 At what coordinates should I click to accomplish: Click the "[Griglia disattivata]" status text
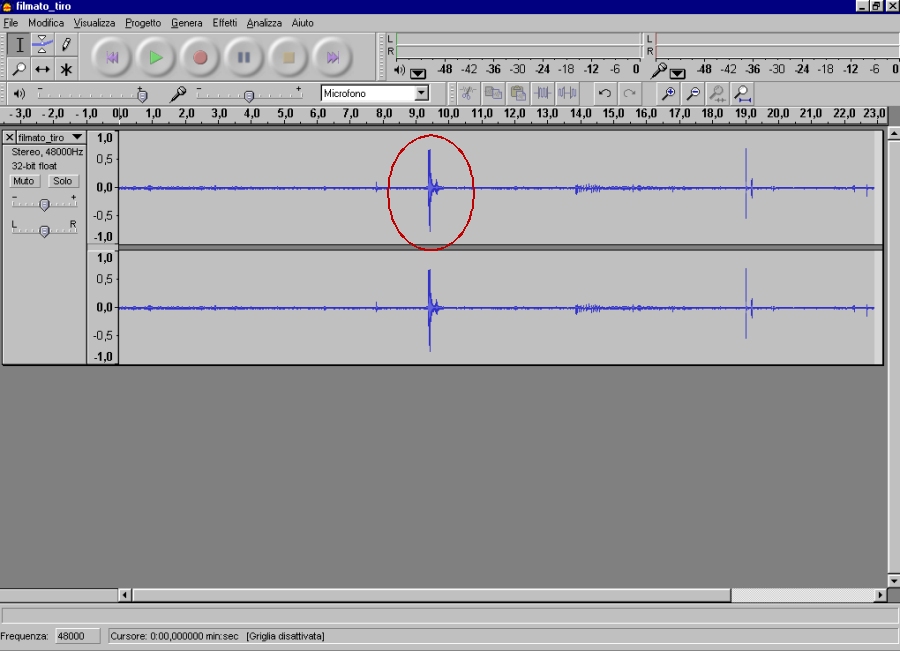click(x=285, y=636)
